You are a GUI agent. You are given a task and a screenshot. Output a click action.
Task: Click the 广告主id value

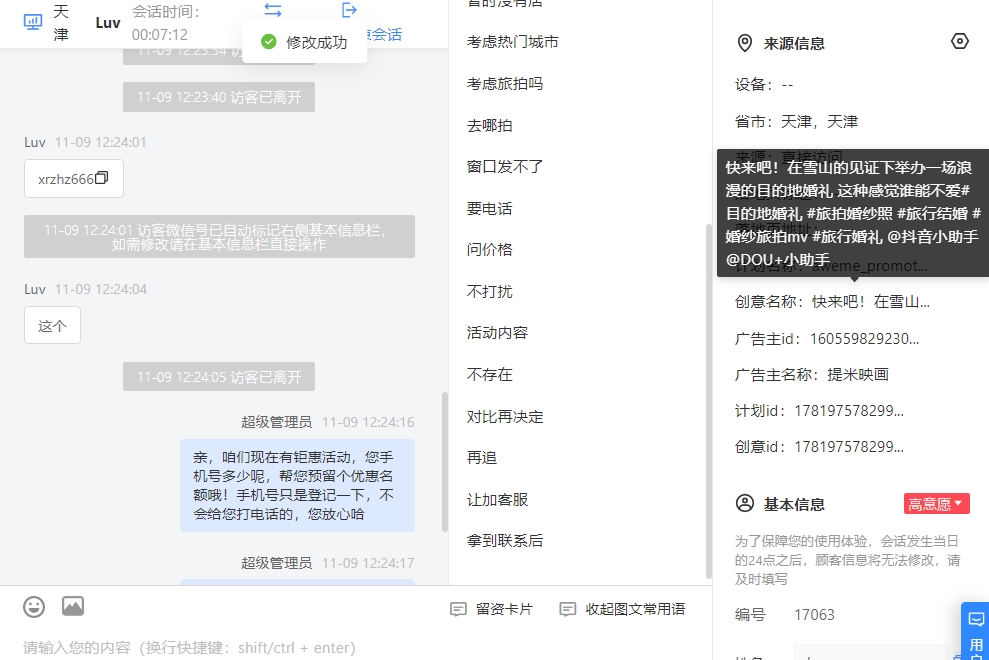point(864,339)
